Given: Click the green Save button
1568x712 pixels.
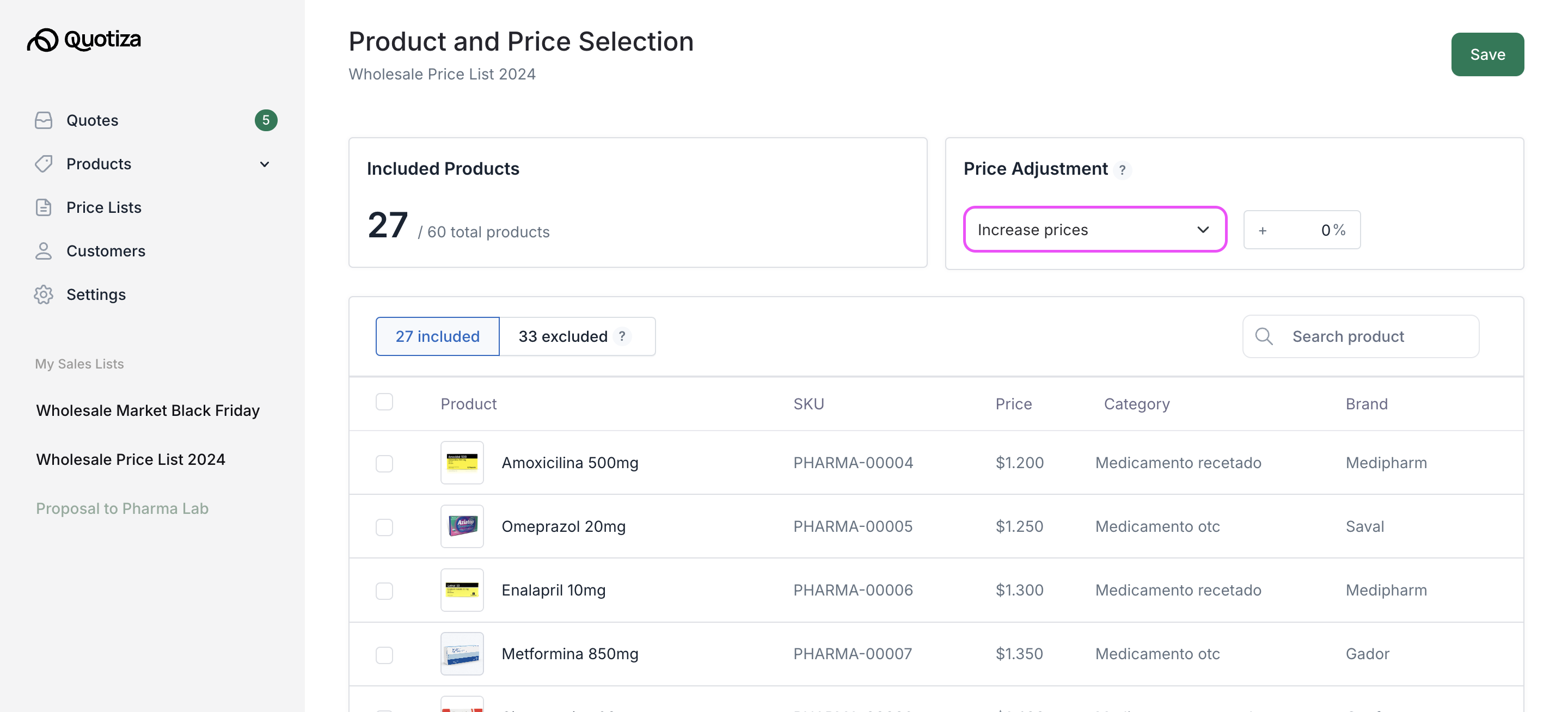Looking at the screenshot, I should point(1486,54).
